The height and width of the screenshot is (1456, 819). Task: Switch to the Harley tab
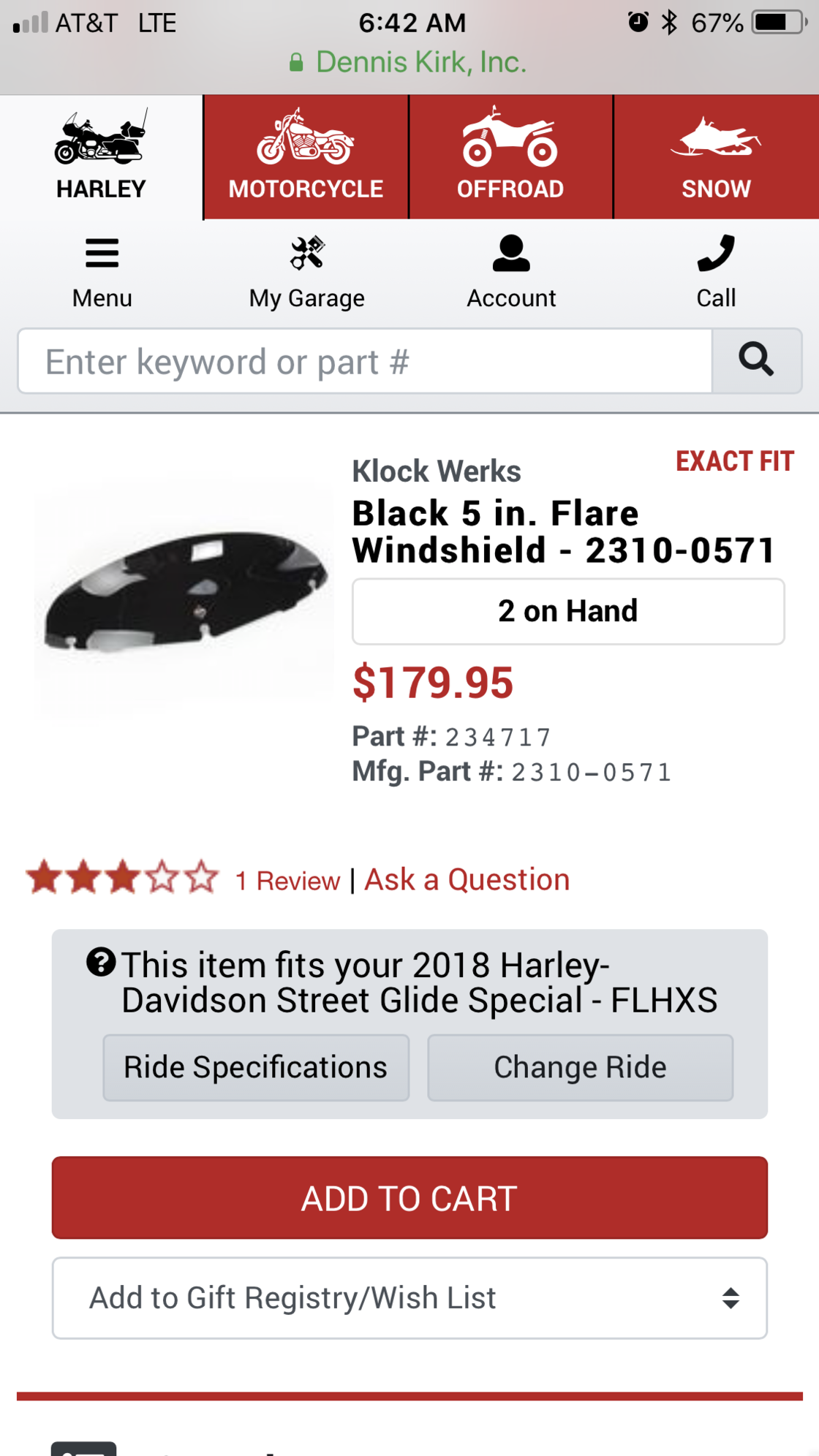[x=101, y=156]
